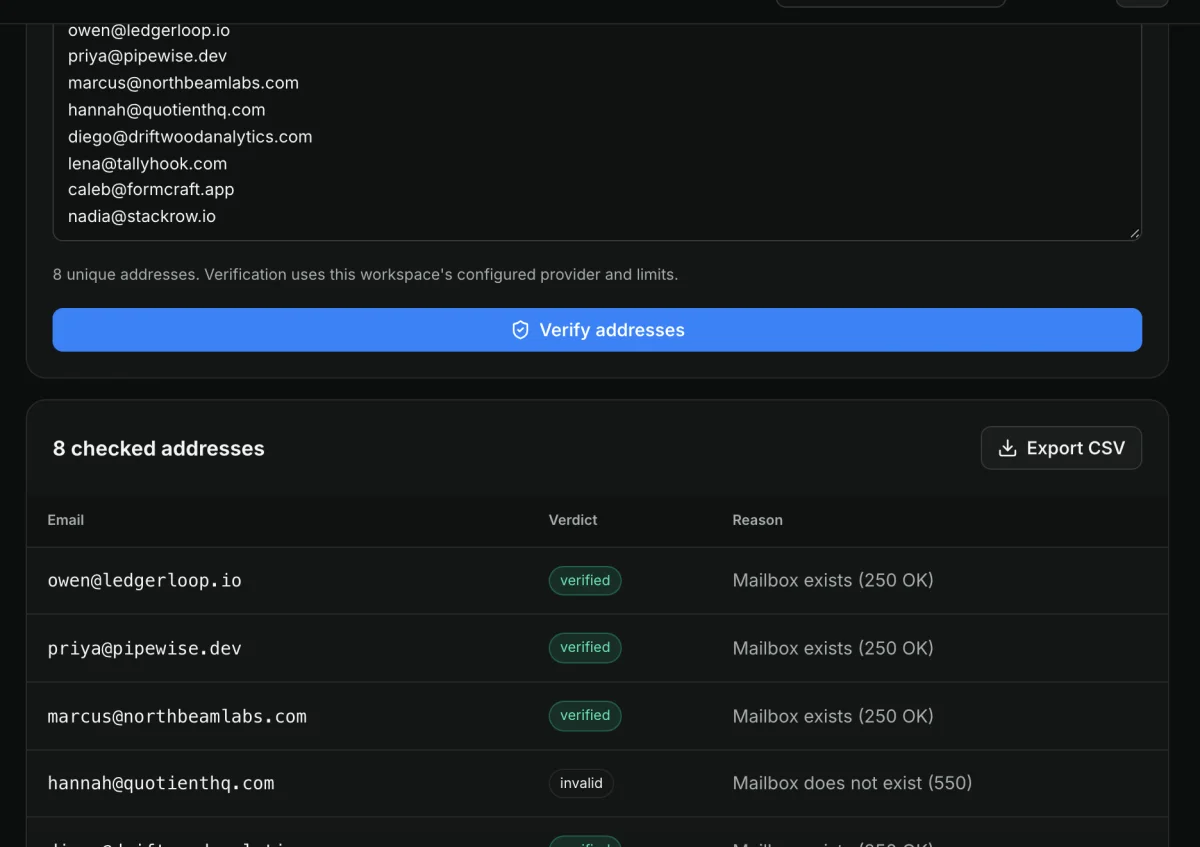Export results with the Export CSV button
The image size is (1200, 847).
pyautogui.click(x=1061, y=448)
